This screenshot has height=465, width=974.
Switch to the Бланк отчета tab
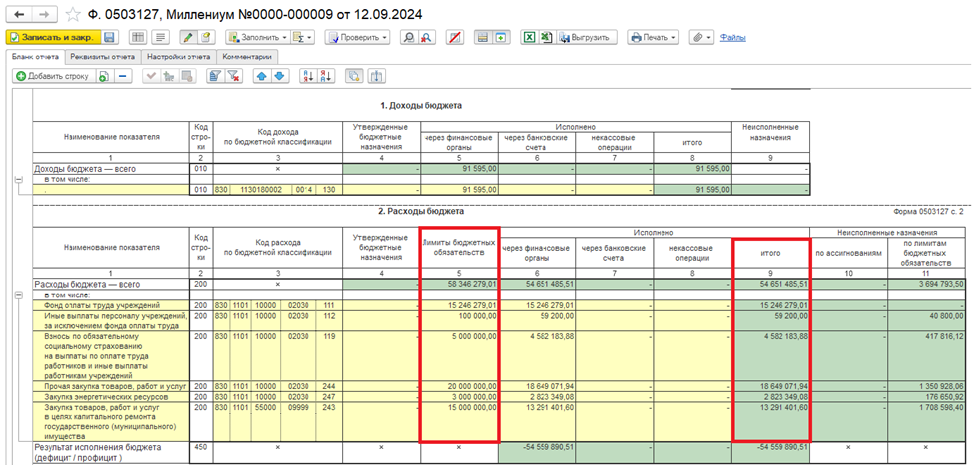tap(35, 56)
